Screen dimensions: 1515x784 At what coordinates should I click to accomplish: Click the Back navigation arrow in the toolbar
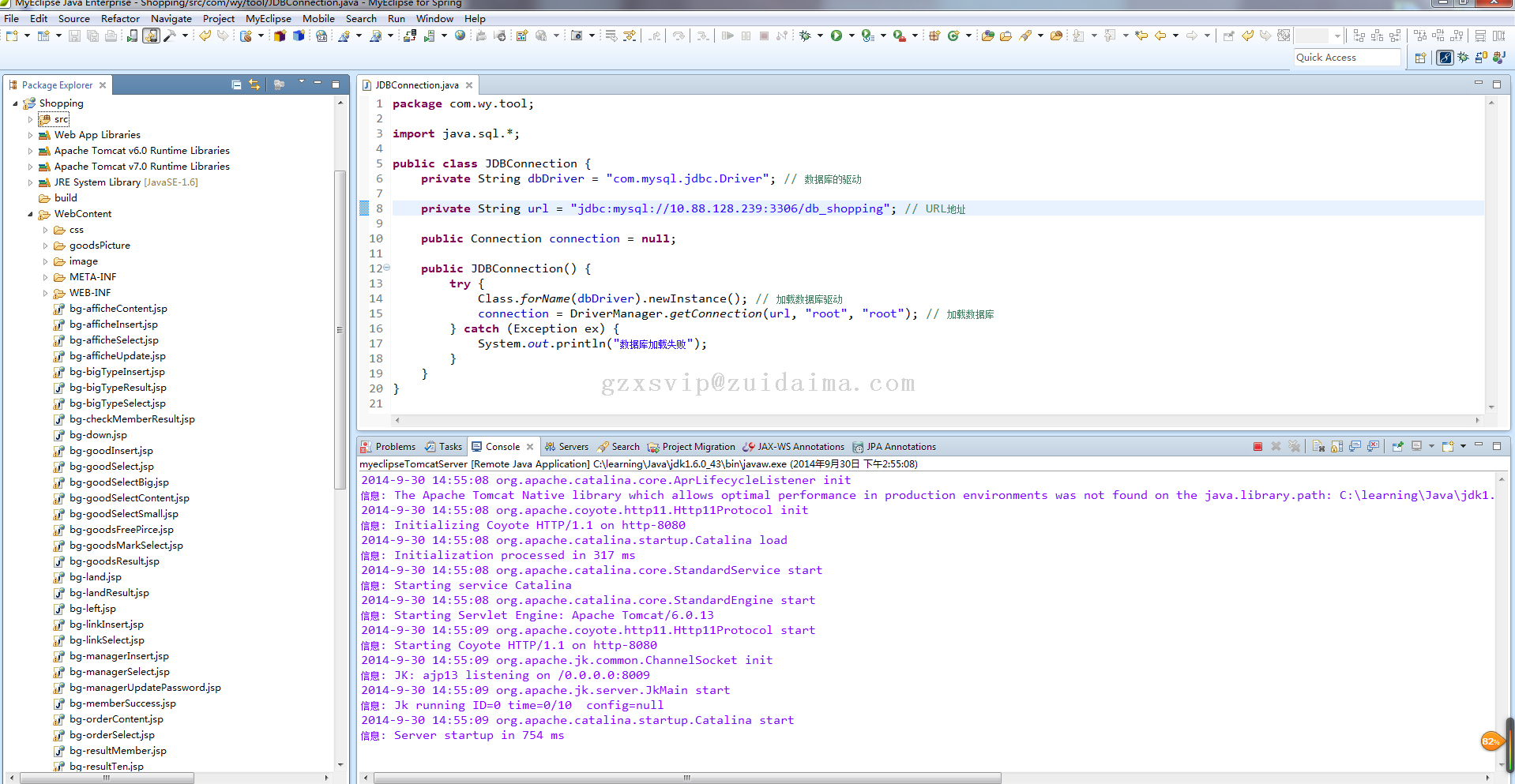pyautogui.click(x=1160, y=36)
